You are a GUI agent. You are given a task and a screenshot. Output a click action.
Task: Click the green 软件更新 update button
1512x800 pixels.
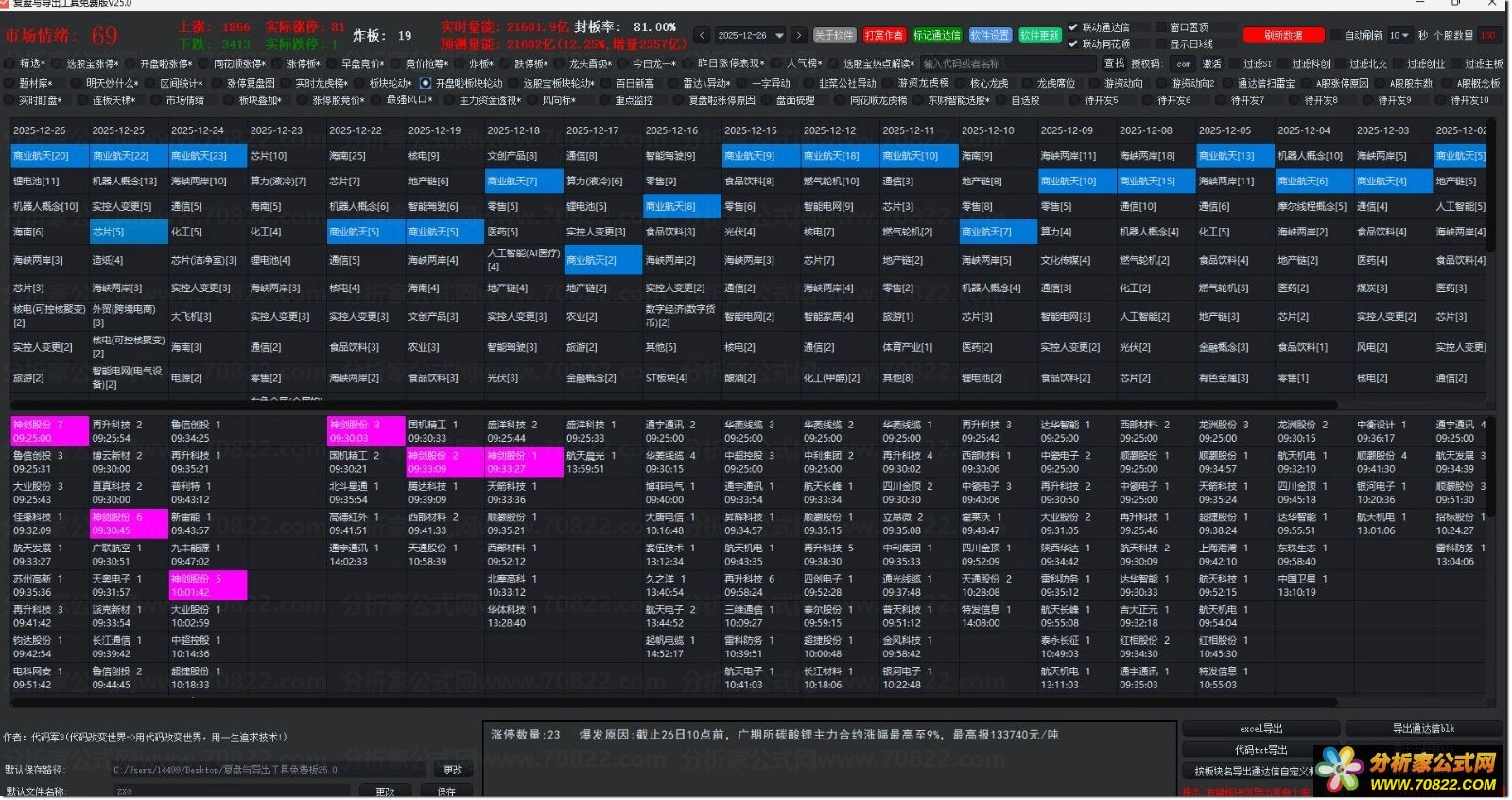[x=1039, y=36]
